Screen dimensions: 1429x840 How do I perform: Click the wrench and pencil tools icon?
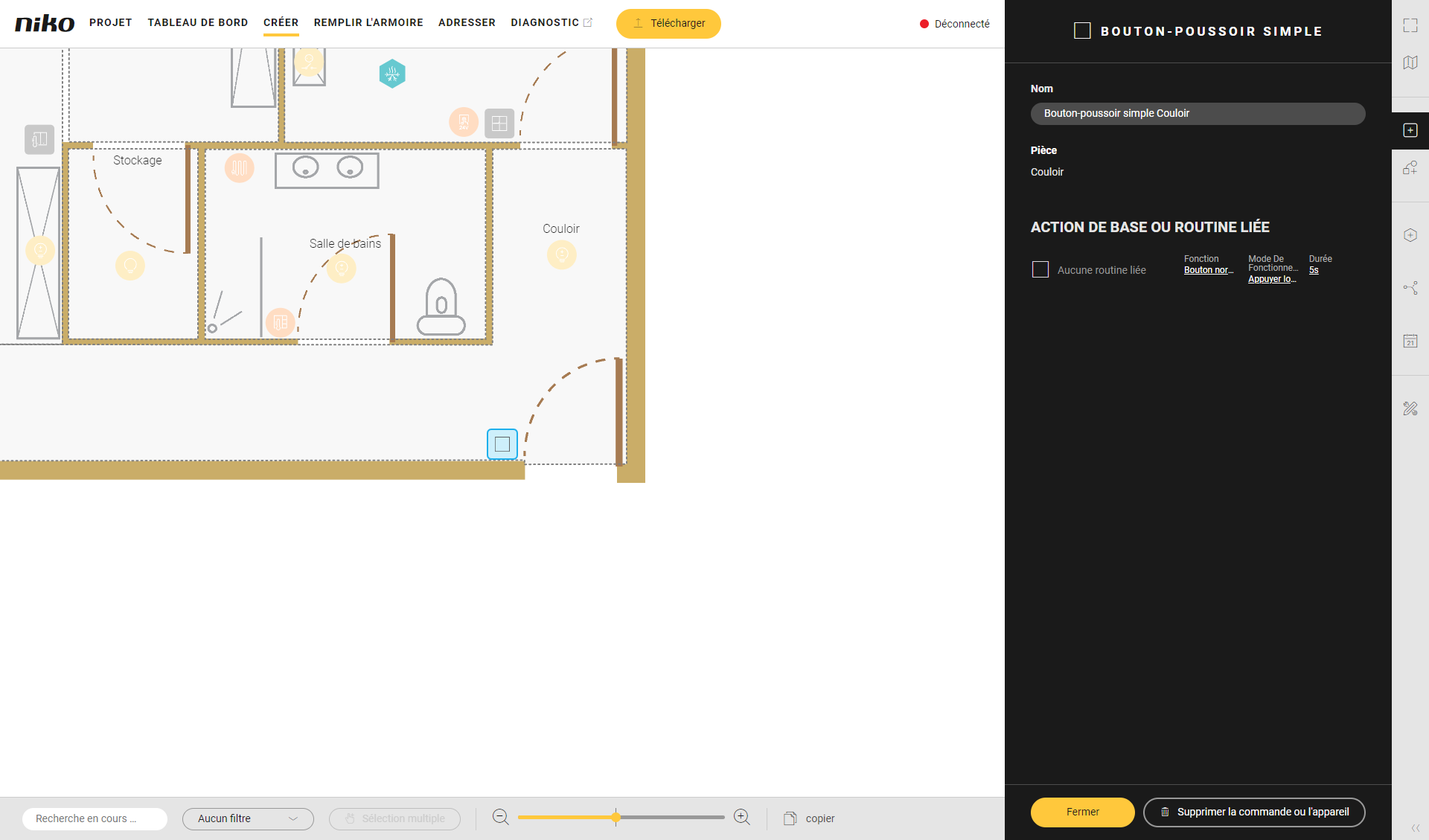pos(1410,408)
